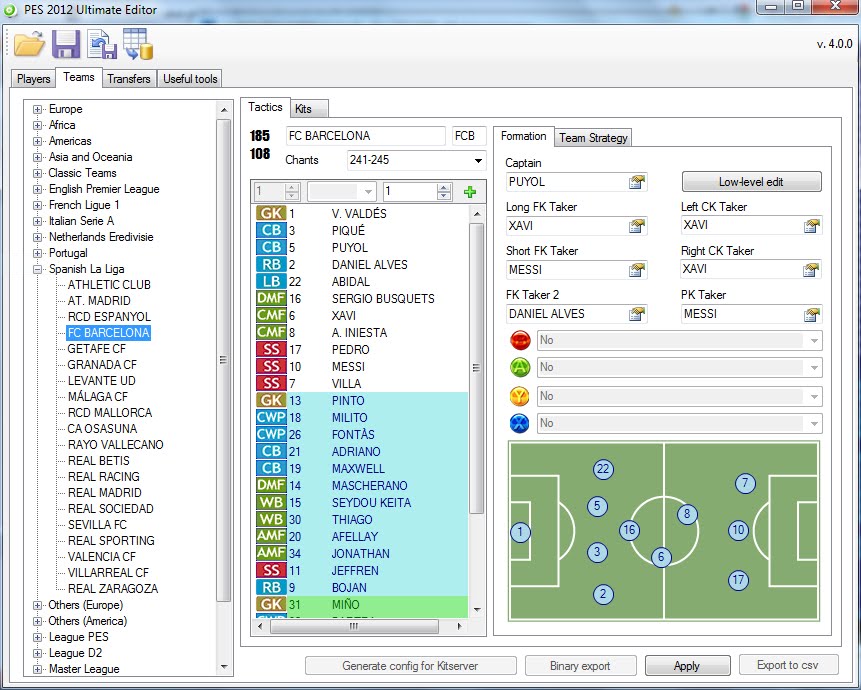This screenshot has height=690, width=861.
Task: Click the open folder toolbar icon
Action: pyautogui.click(x=29, y=44)
